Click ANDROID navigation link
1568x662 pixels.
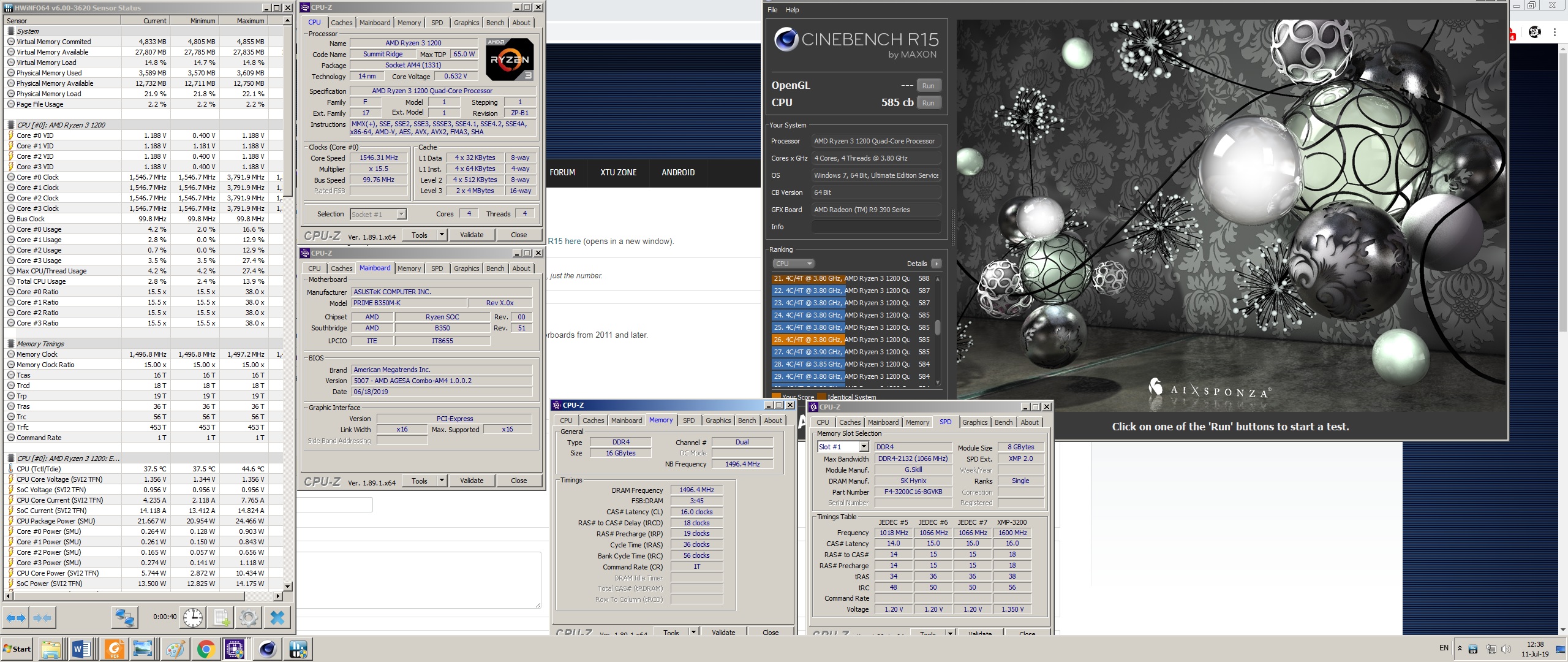click(x=678, y=173)
